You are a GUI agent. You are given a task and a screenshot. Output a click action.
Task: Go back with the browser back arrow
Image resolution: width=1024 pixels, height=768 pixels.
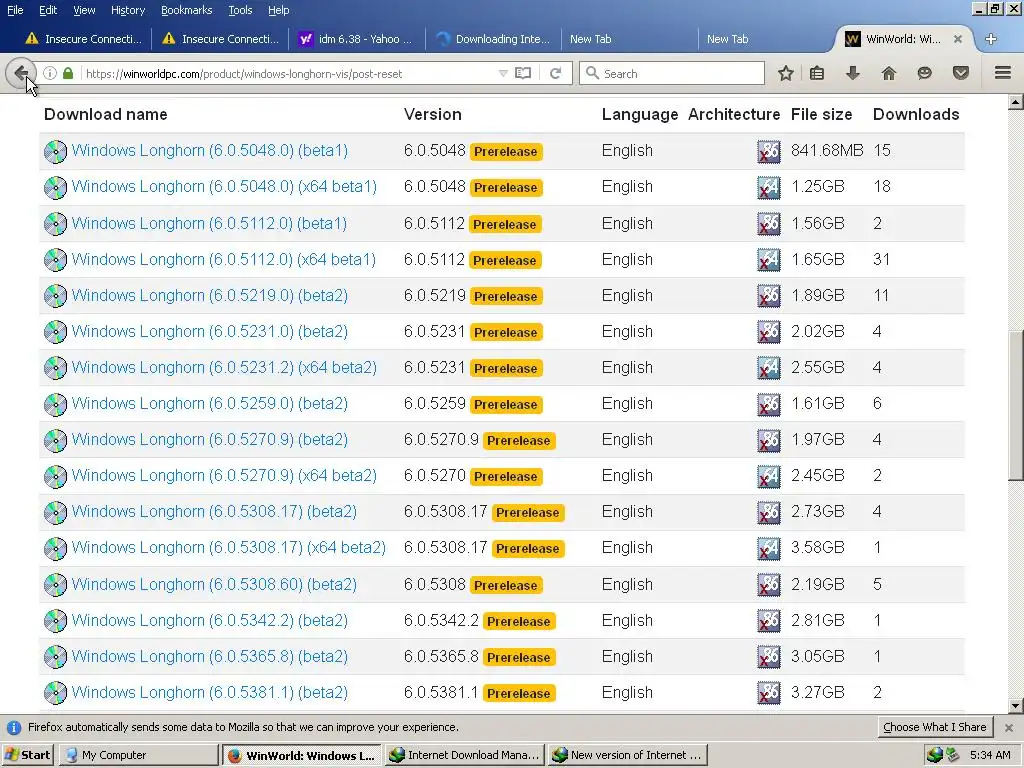point(20,73)
